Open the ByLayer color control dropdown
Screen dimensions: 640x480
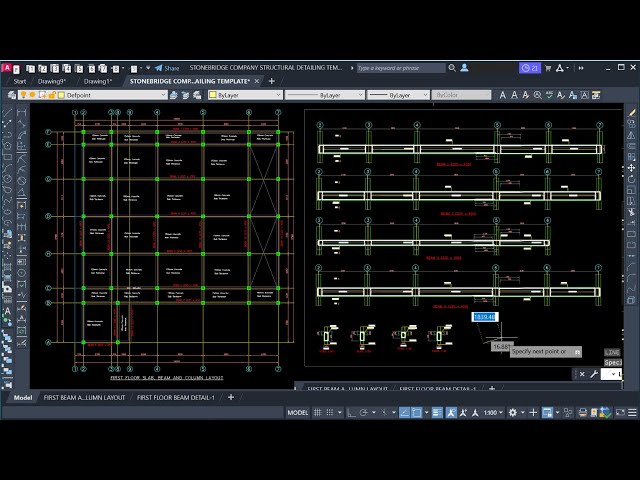[x=245, y=95]
